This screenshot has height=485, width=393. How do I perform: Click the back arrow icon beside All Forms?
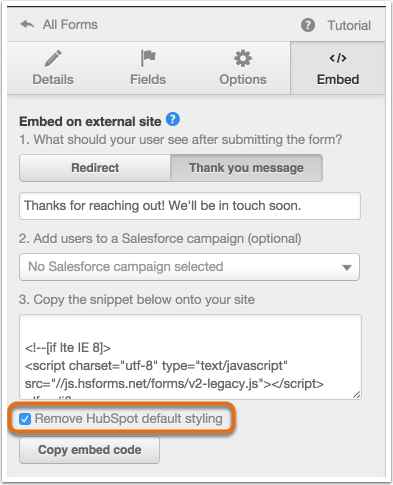27,24
